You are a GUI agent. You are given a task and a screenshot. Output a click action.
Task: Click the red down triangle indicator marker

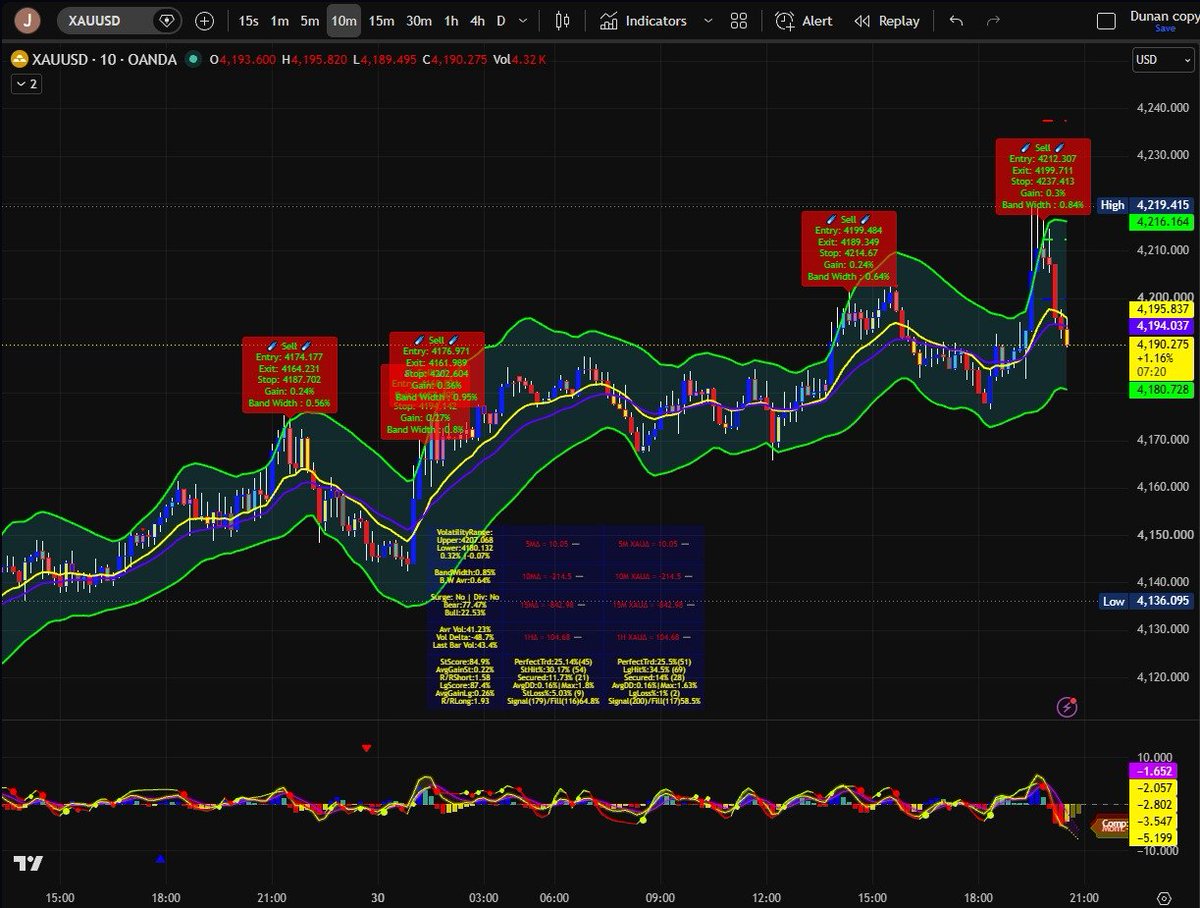pyautogui.click(x=367, y=748)
